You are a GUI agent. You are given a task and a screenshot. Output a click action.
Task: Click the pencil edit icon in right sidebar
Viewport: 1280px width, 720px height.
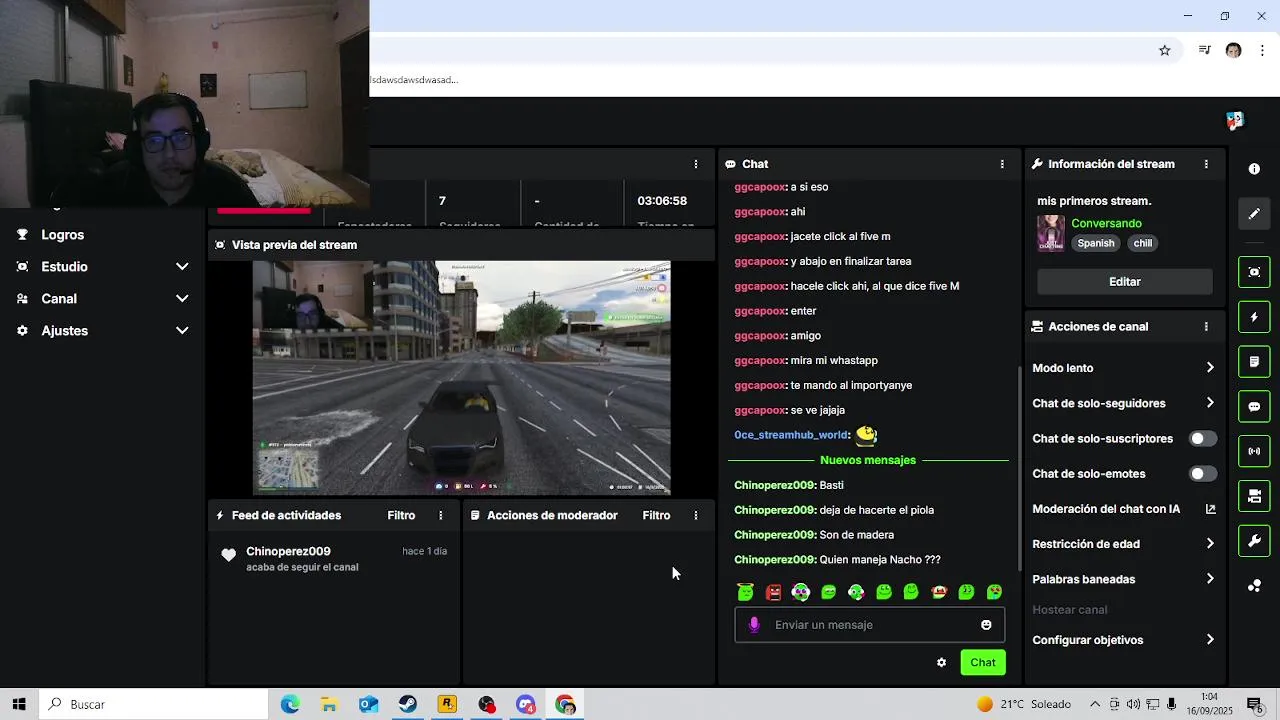pyautogui.click(x=1254, y=214)
